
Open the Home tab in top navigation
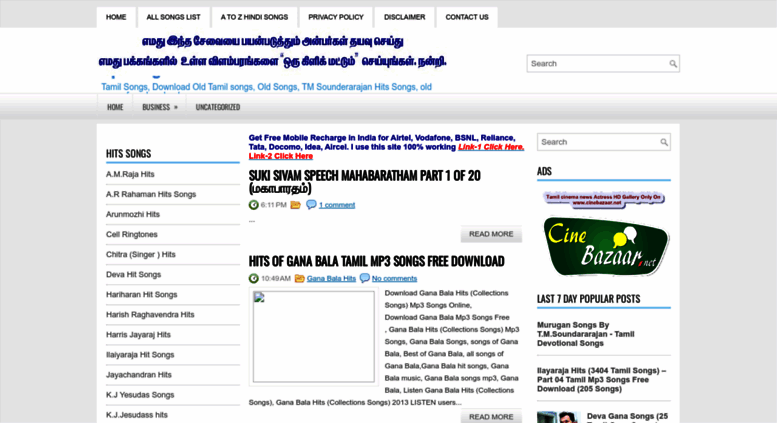point(116,17)
